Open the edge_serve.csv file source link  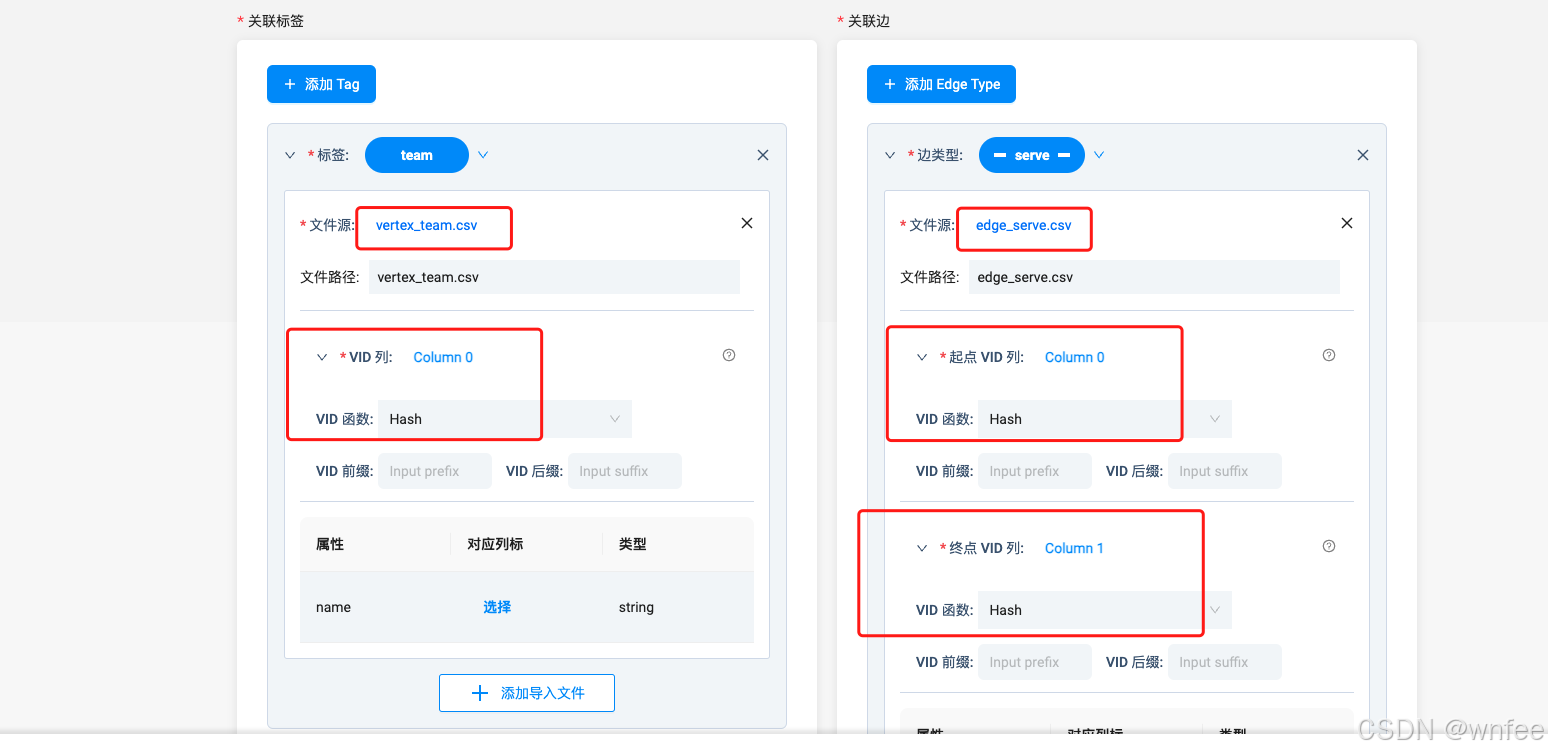tap(1024, 225)
